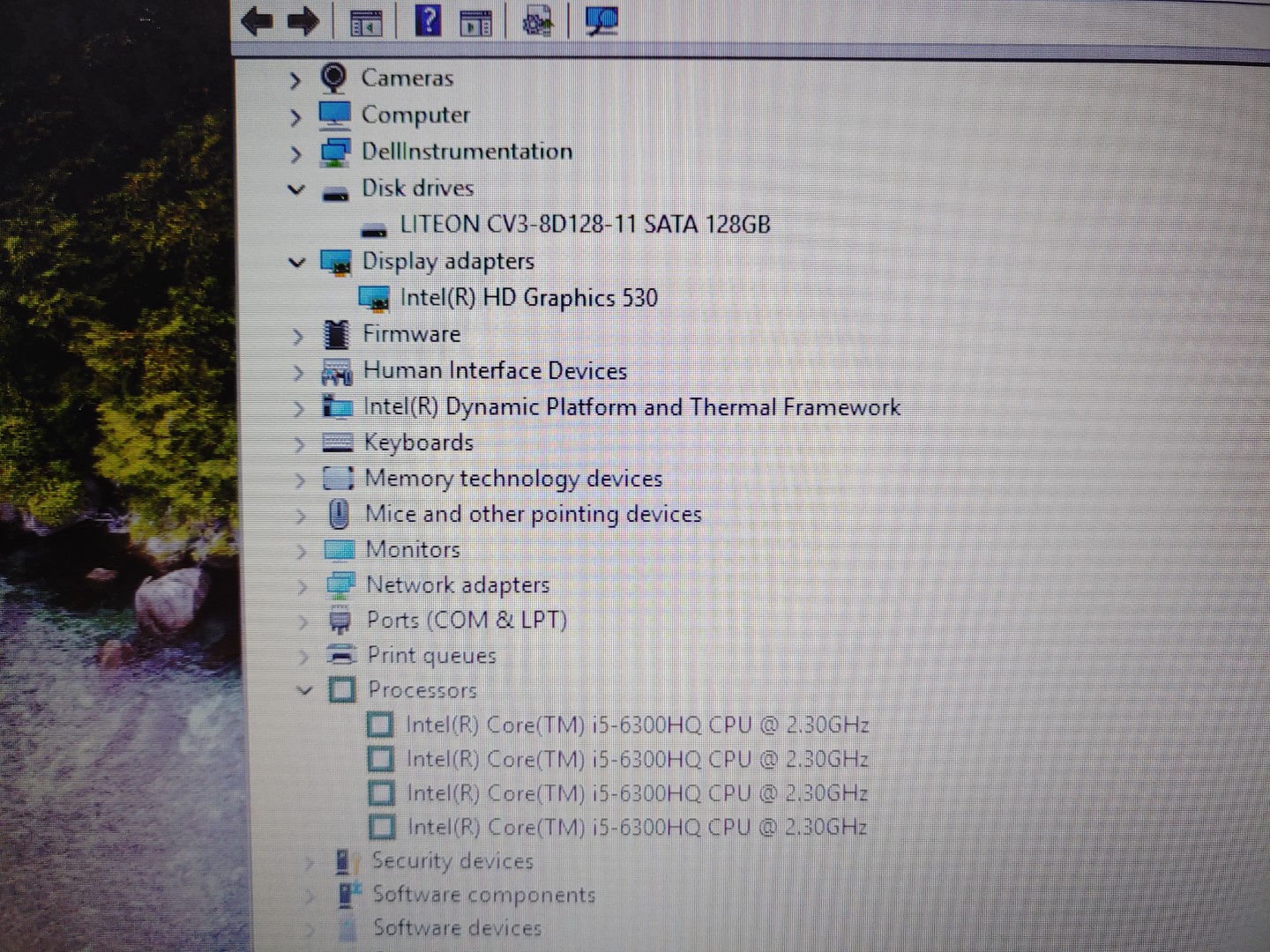
Task: Toggle the Show/Hide Console Tree icon
Action: pos(366,21)
